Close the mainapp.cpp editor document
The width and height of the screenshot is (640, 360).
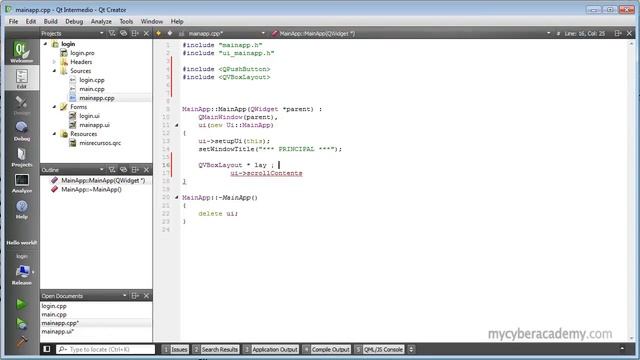point(629,33)
